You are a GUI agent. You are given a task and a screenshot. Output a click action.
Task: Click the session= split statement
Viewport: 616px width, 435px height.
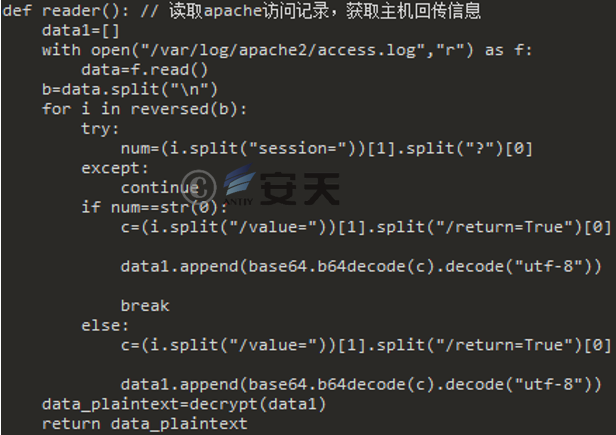326,149
